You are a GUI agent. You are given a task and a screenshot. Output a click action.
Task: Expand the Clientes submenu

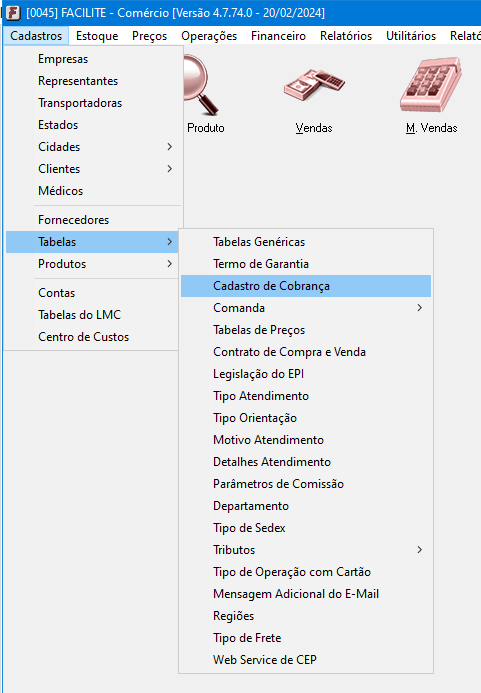[x=92, y=169]
